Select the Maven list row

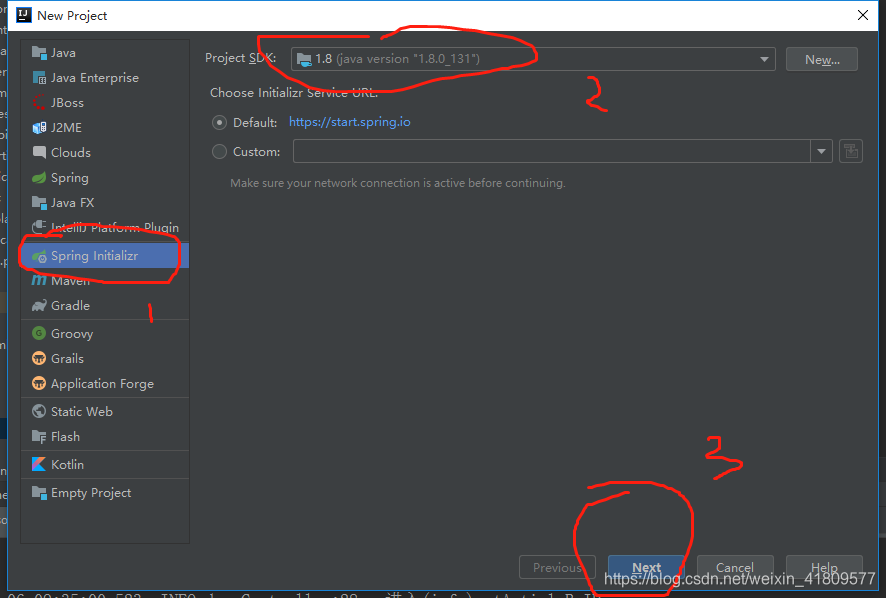pyautogui.click(x=105, y=280)
